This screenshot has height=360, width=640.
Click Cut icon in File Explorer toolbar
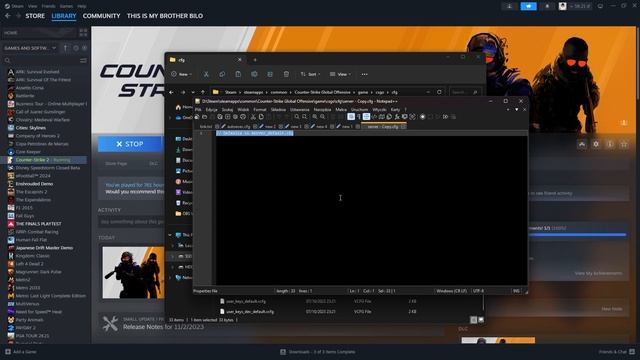coord(206,74)
